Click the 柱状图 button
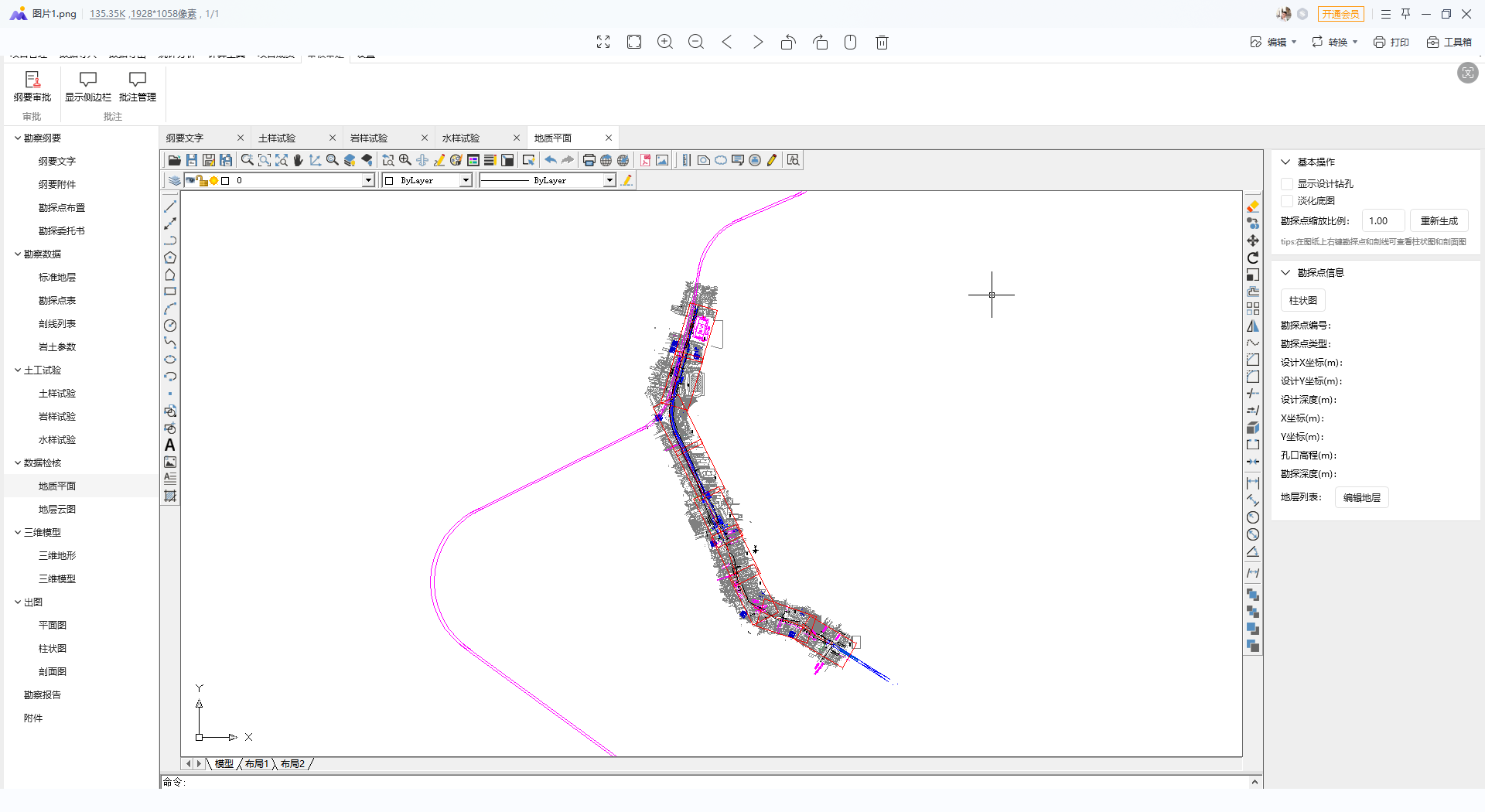The width and height of the screenshot is (1485, 812). point(1303,301)
